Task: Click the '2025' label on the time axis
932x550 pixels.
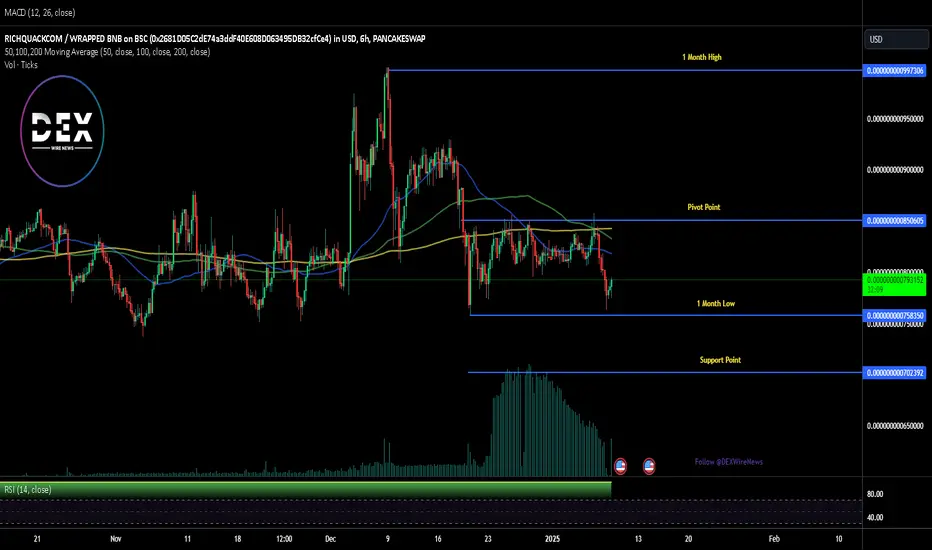Action: coord(552,539)
